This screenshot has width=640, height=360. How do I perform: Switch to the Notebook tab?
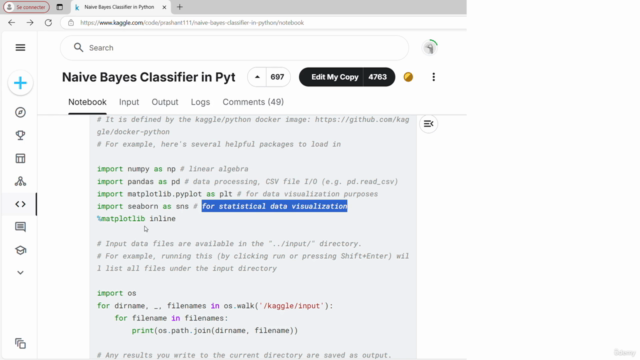click(87, 102)
